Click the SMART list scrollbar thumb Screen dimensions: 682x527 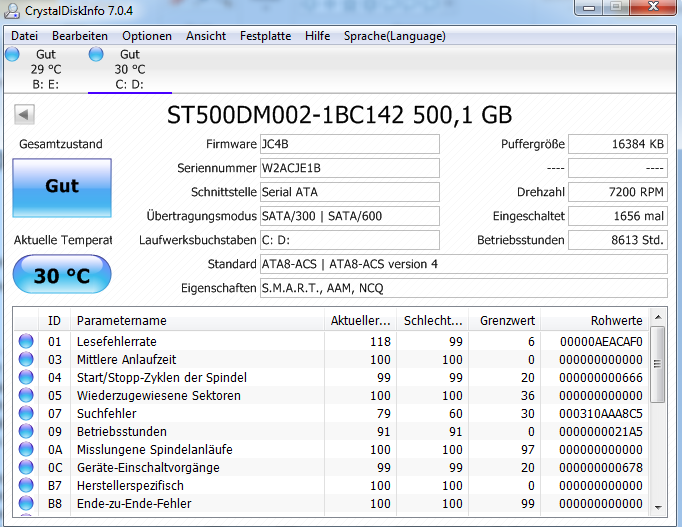[658, 364]
